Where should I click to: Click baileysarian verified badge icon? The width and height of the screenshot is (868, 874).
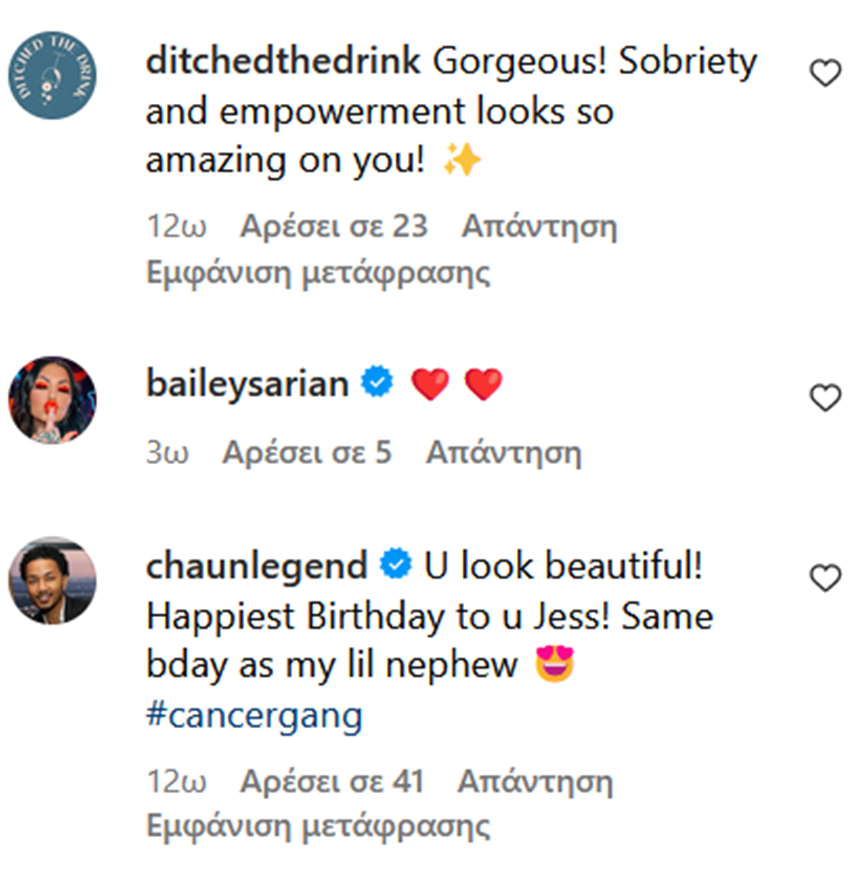tap(377, 383)
